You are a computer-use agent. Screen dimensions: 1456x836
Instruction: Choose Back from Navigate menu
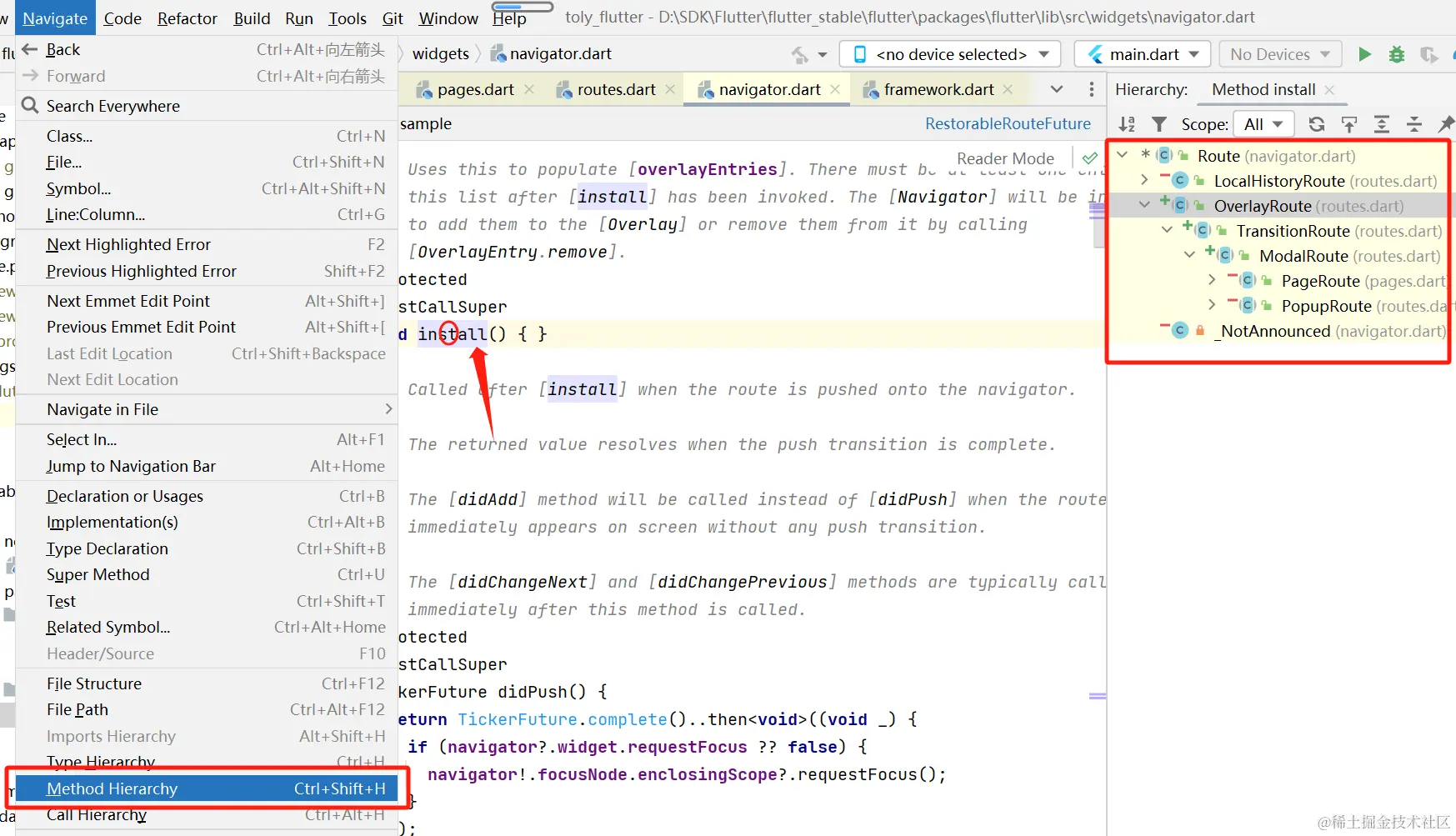point(207,49)
